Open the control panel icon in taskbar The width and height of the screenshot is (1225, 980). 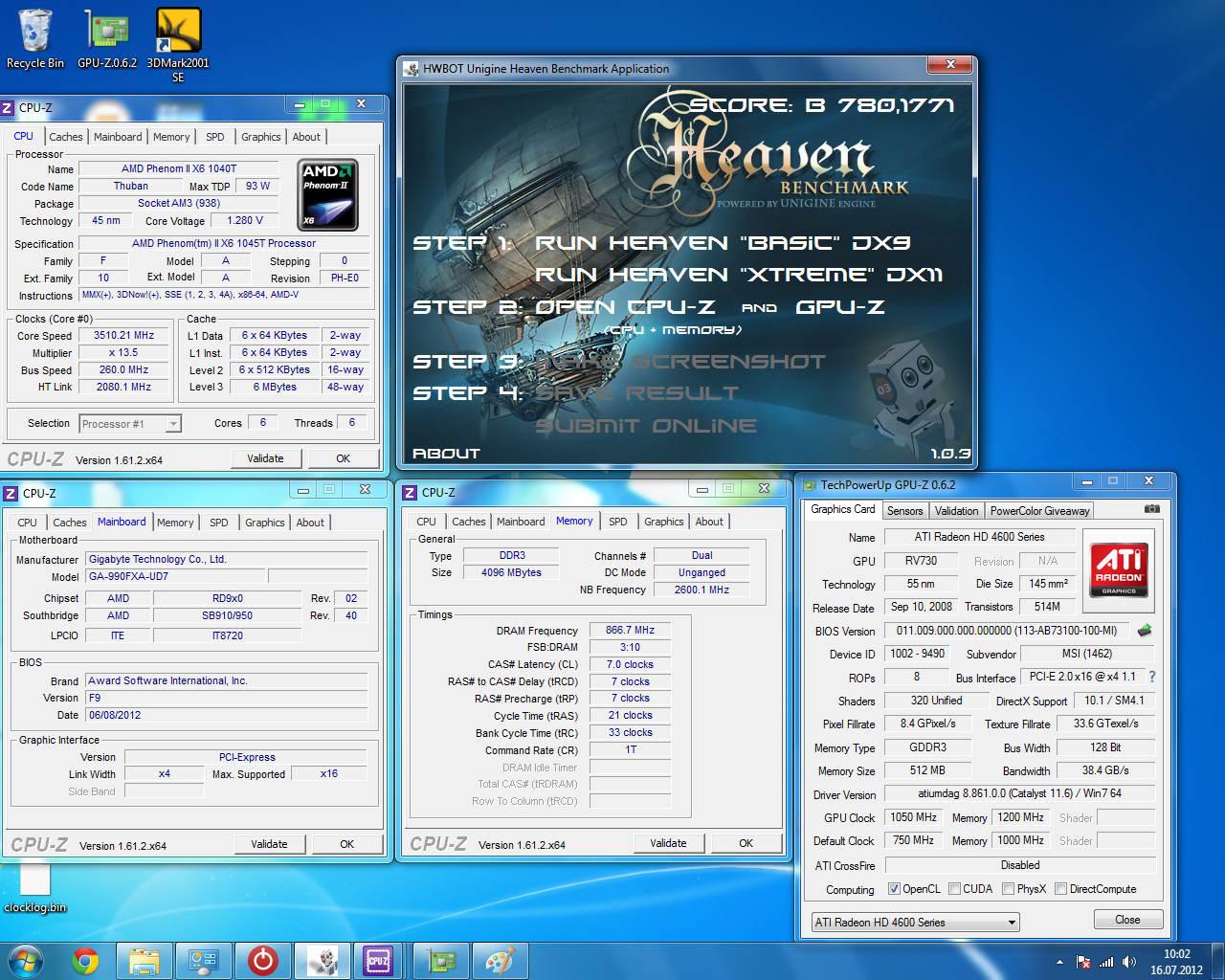[x=204, y=960]
